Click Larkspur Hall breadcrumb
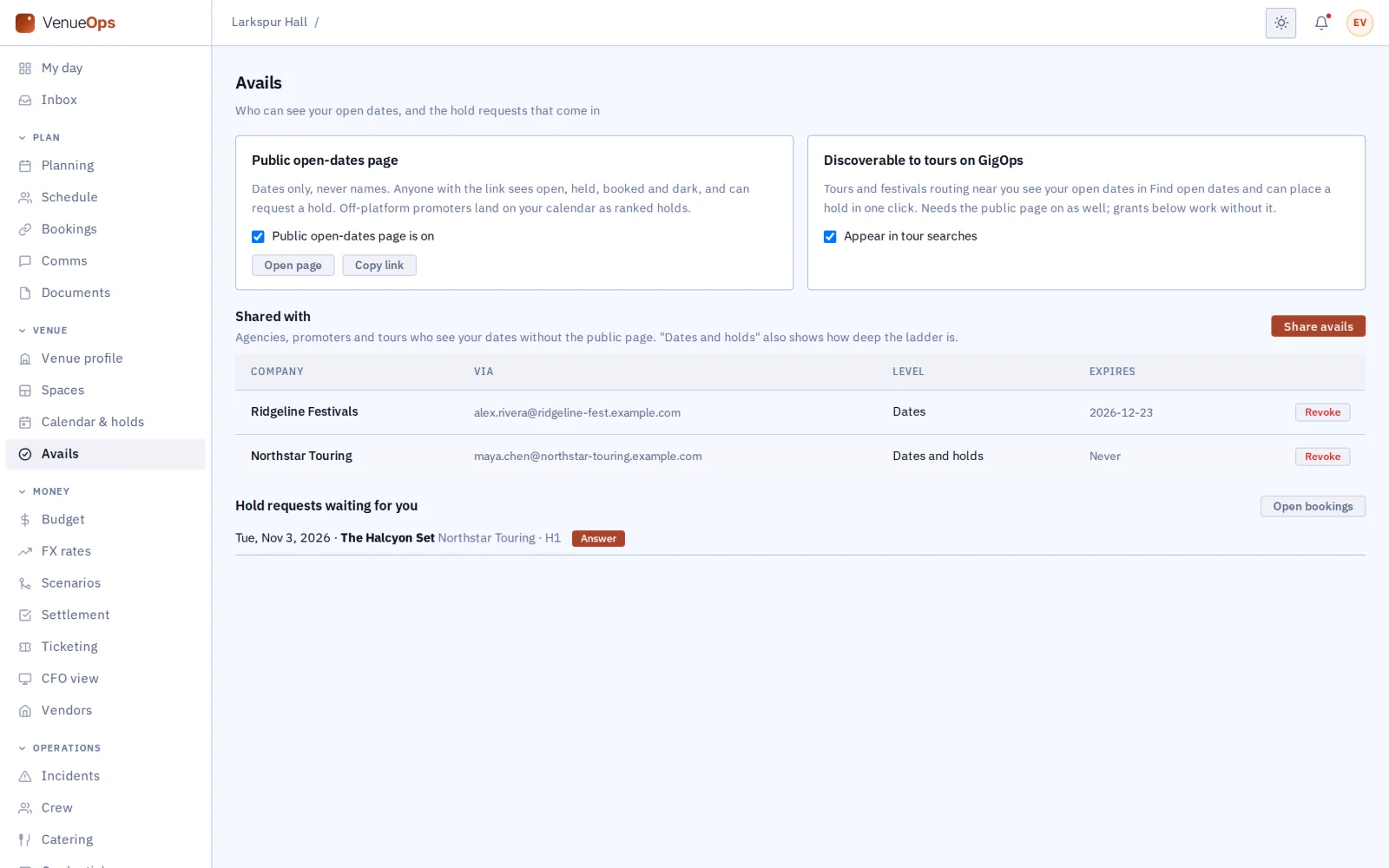The image size is (1389, 868). coord(269,23)
